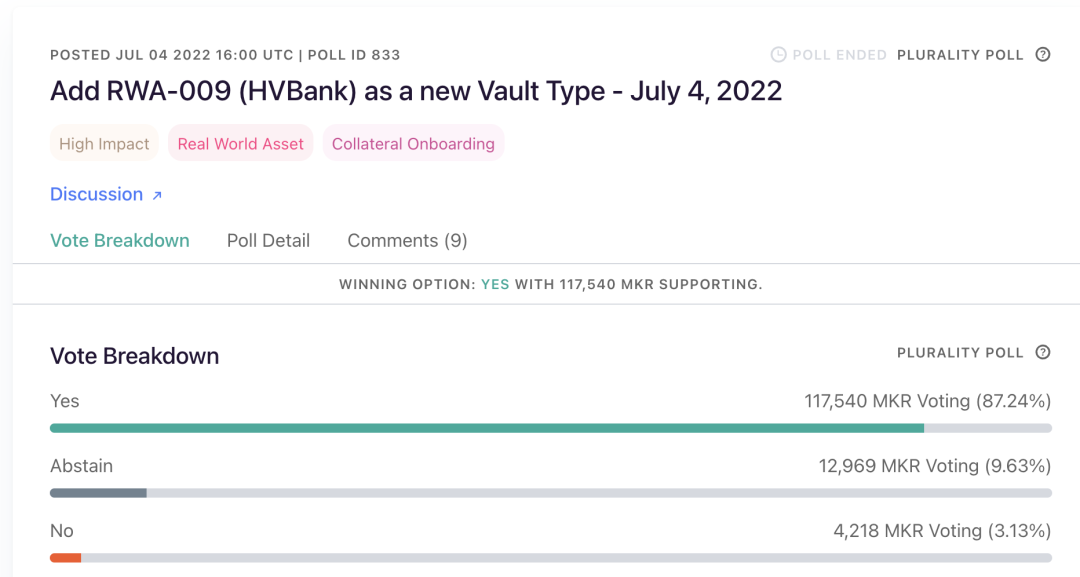Select the High Impact tag
Image resolution: width=1080 pixels, height=577 pixels.
pyautogui.click(x=104, y=144)
